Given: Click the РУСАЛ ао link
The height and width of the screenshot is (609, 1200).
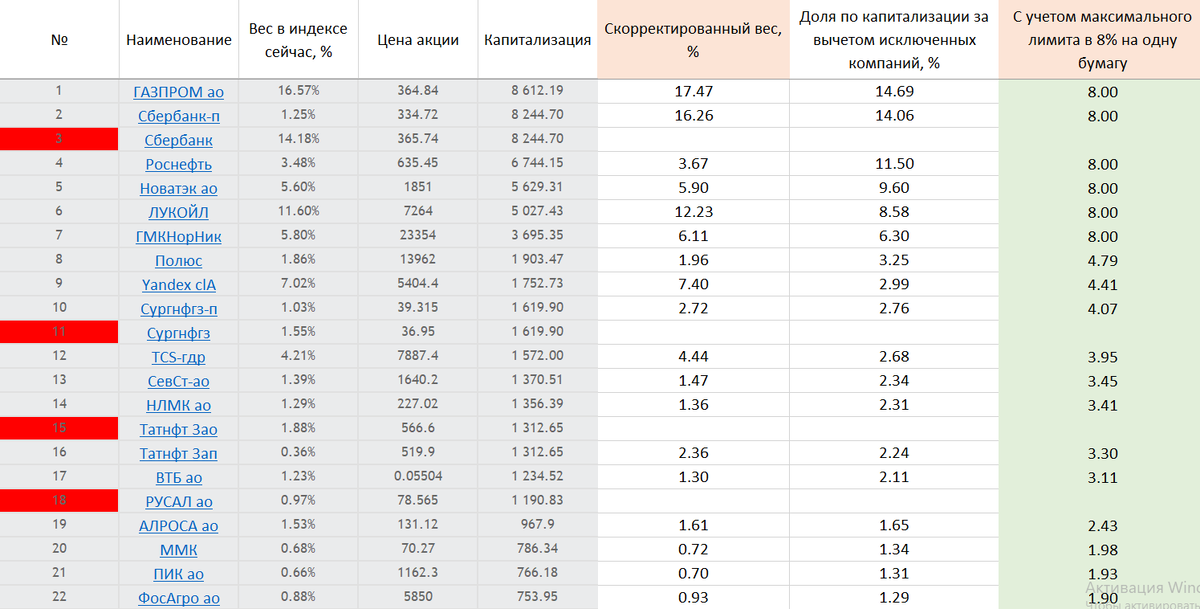Looking at the screenshot, I should click(179, 501).
